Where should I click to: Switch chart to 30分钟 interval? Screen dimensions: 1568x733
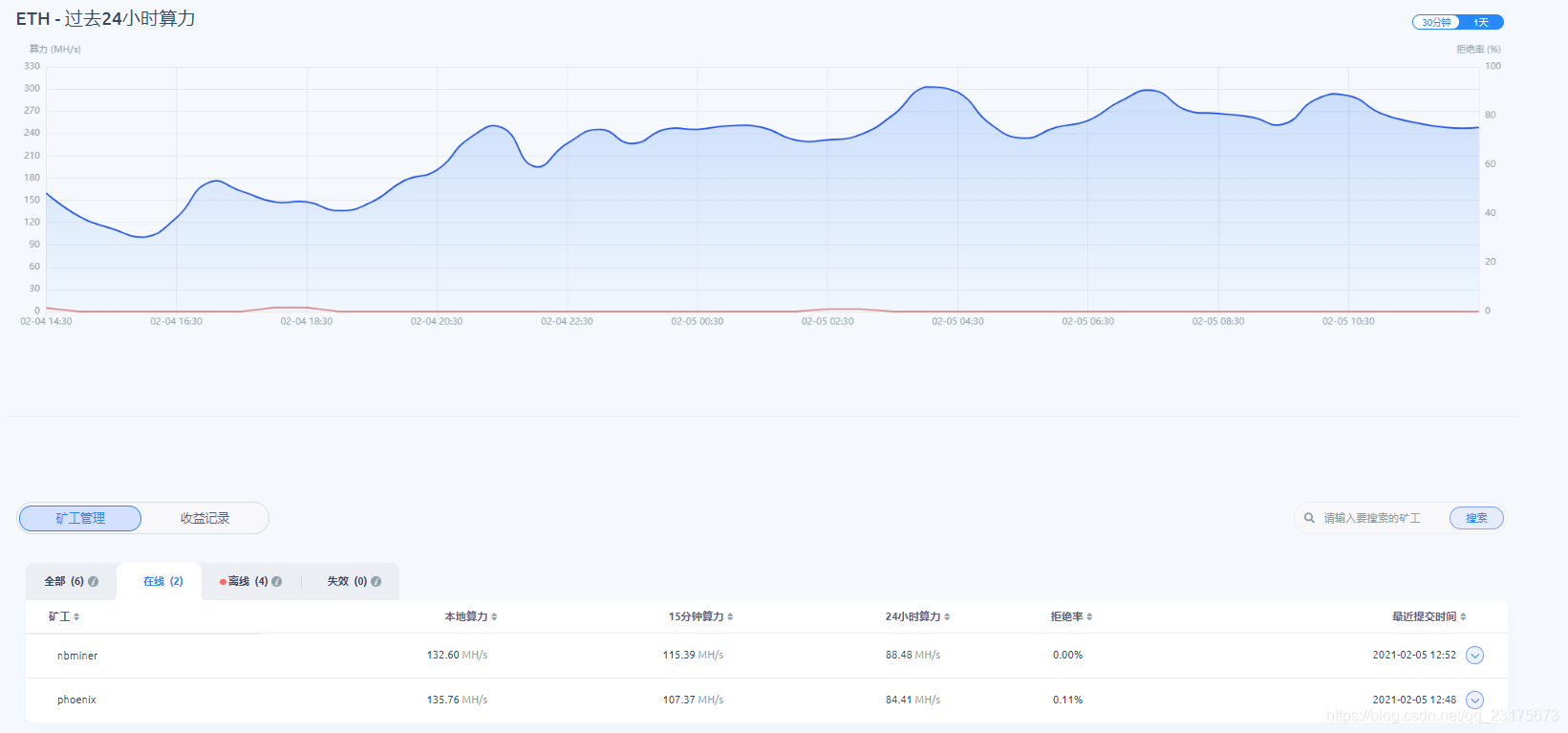point(1436,22)
